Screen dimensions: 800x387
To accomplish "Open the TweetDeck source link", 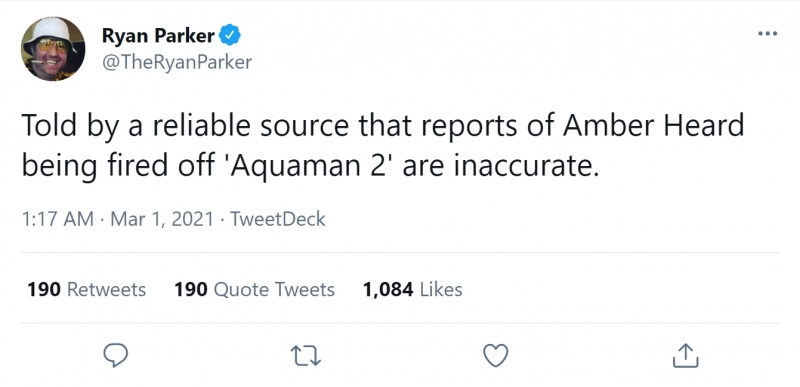I will [278, 219].
